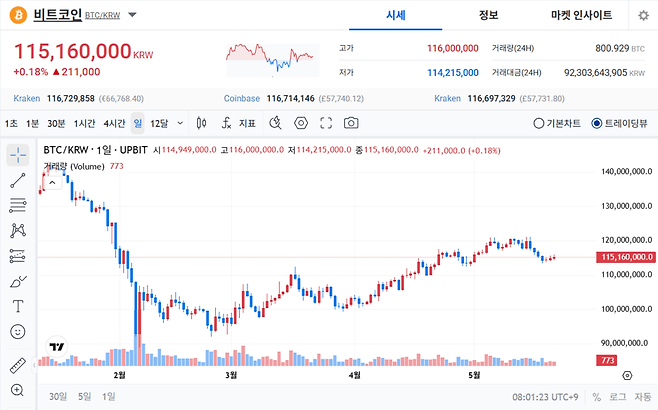Select 기본차트 radio option
The width and height of the screenshot is (658, 410).
[557, 123]
